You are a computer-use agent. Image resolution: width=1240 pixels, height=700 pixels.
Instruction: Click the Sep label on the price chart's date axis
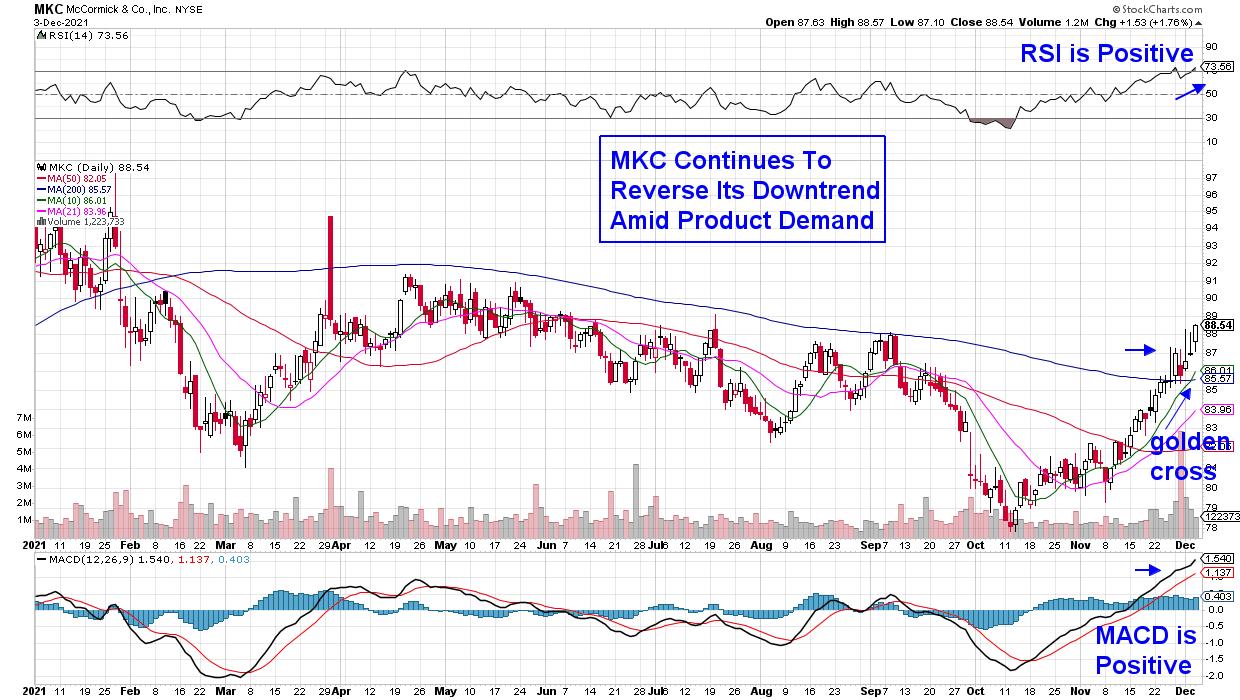866,546
